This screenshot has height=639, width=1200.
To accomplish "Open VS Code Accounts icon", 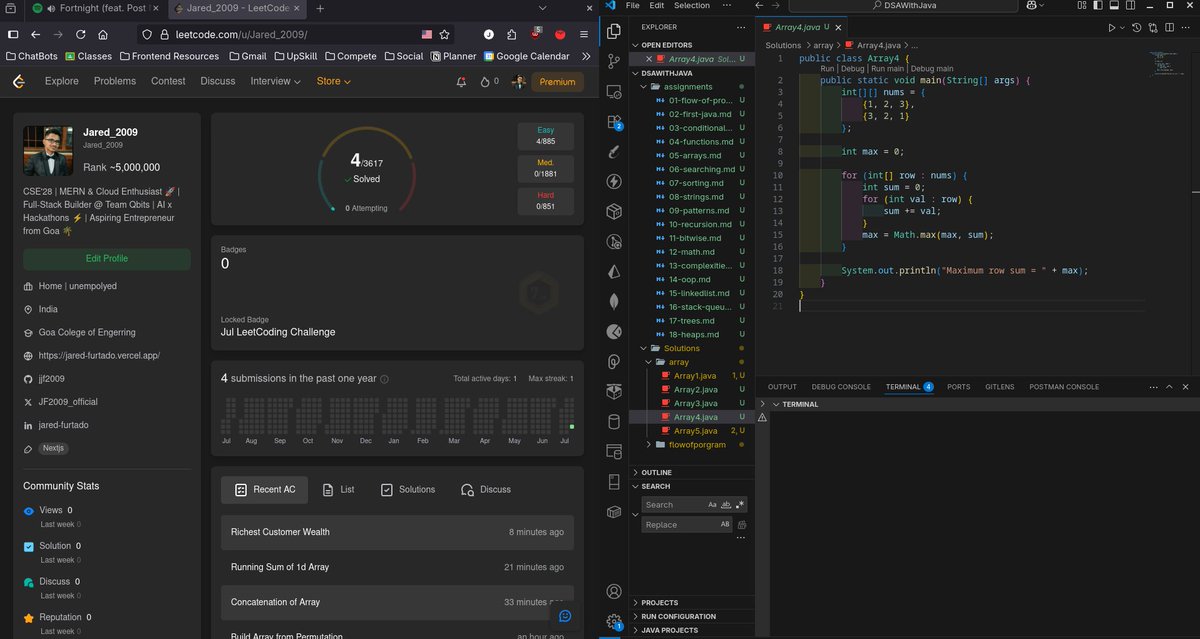I will pyautogui.click(x=614, y=592).
